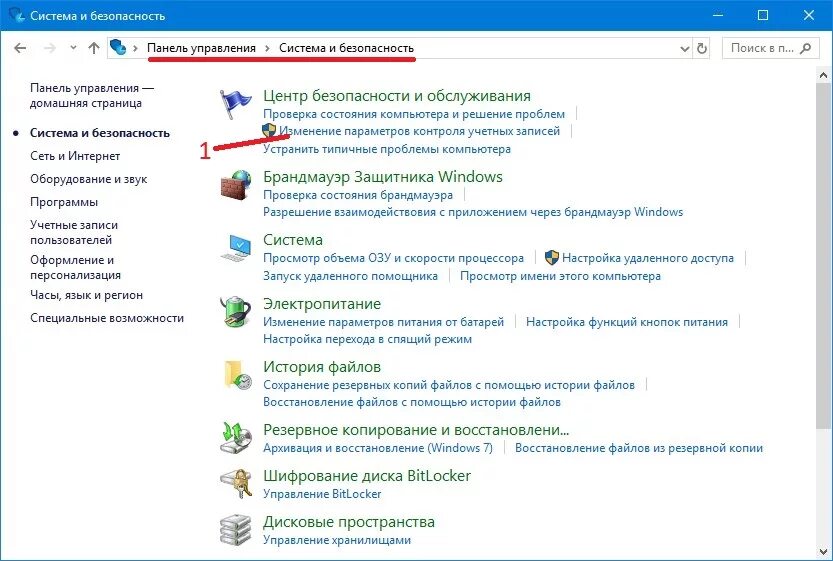
Task: Click the BitLocker lock and keys icon
Action: coord(235,484)
